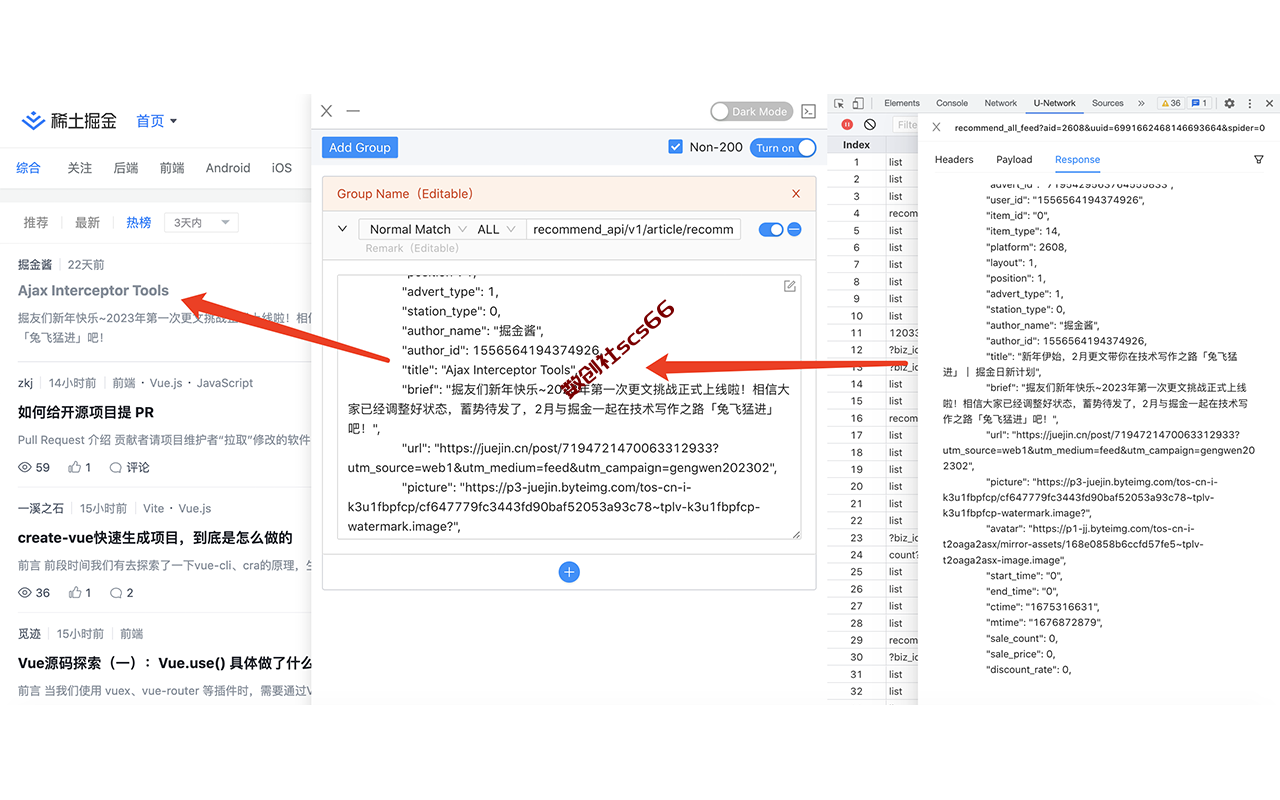Open the create-vue快速生成项目 article

tap(155, 538)
